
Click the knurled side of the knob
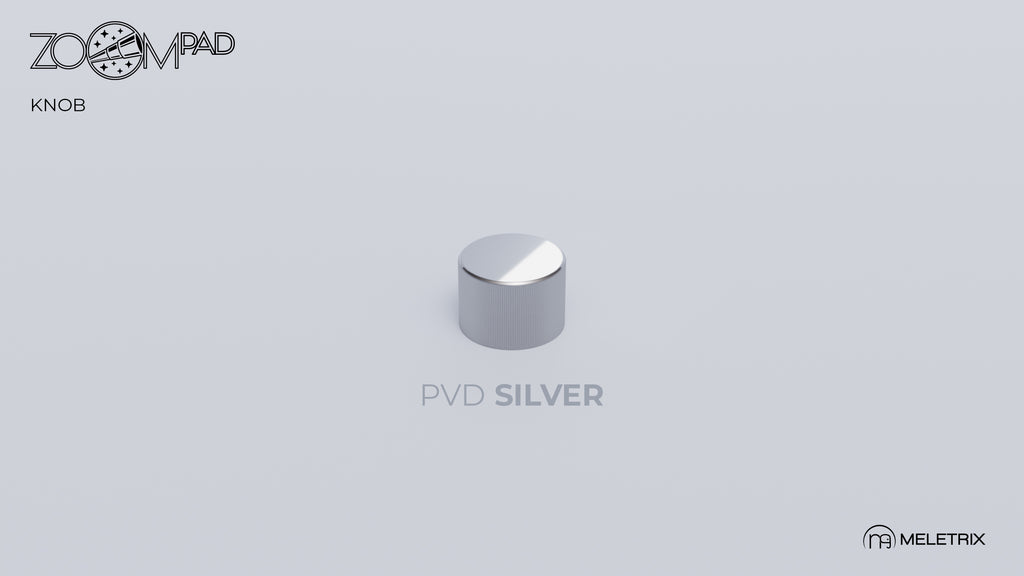tap(511, 312)
